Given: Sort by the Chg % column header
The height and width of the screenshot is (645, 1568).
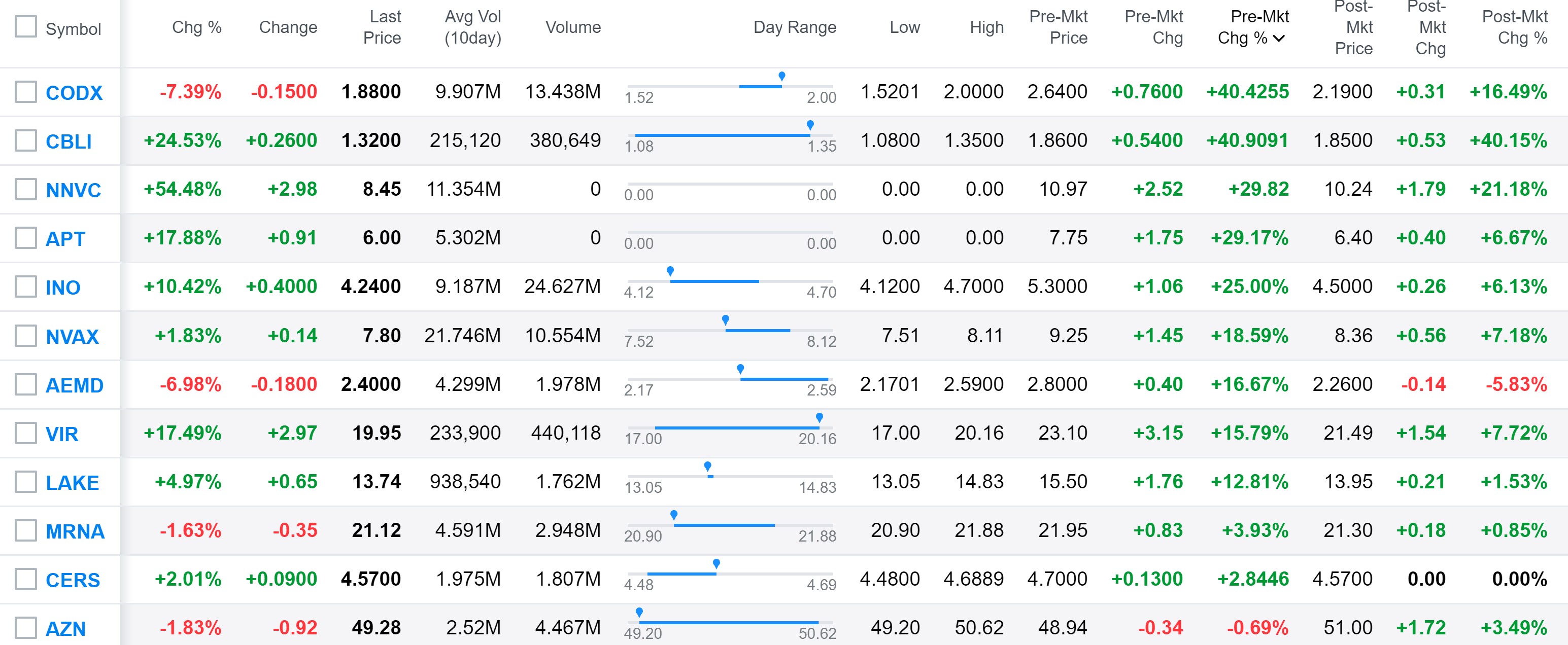Looking at the screenshot, I should click(x=196, y=27).
